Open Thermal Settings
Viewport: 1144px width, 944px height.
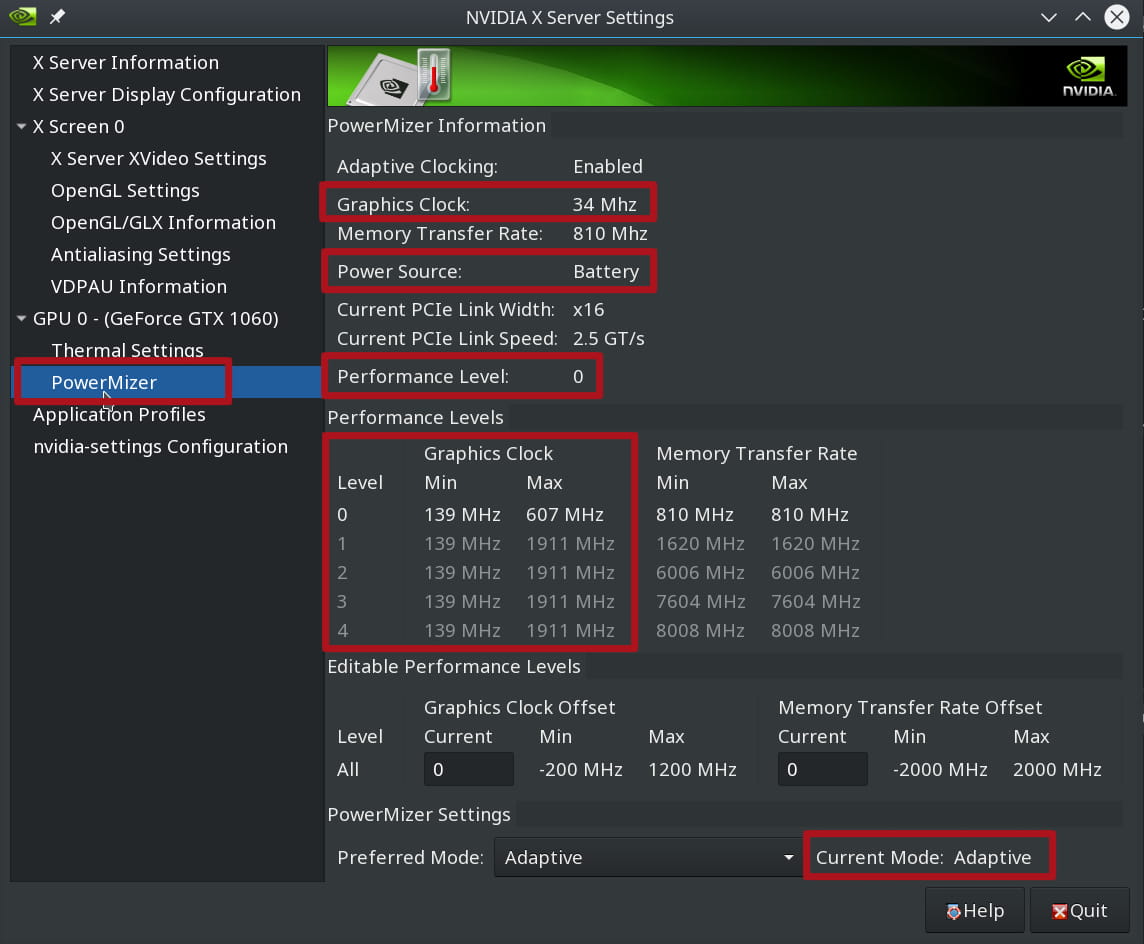127,350
